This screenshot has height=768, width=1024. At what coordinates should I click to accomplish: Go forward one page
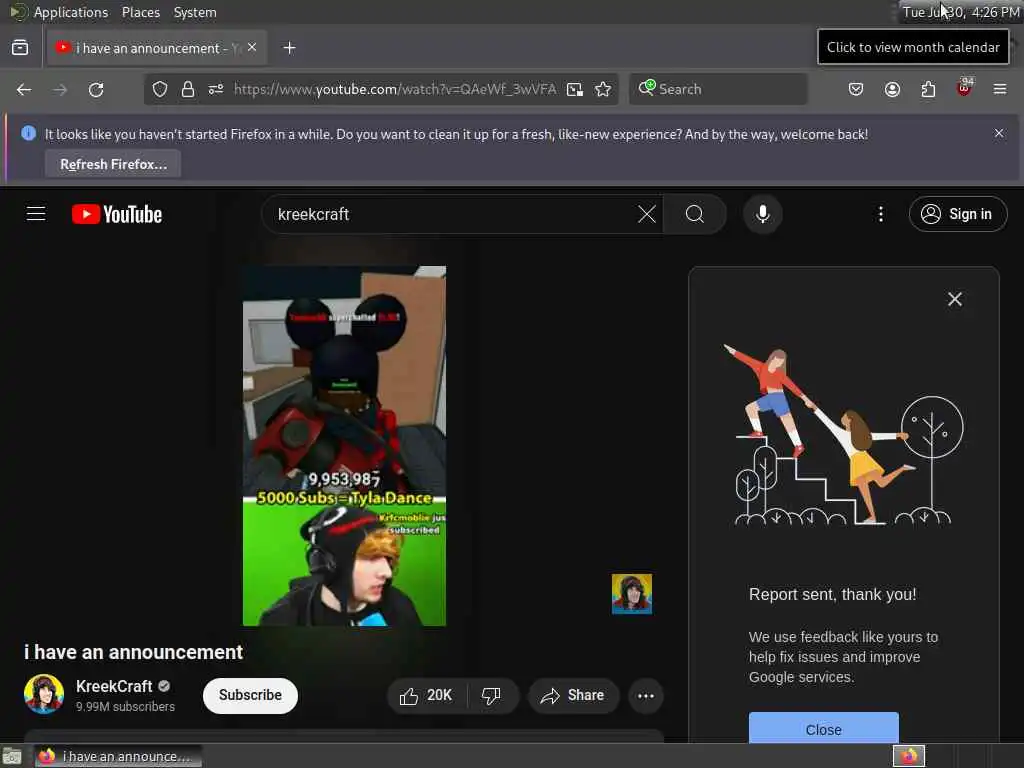60,89
